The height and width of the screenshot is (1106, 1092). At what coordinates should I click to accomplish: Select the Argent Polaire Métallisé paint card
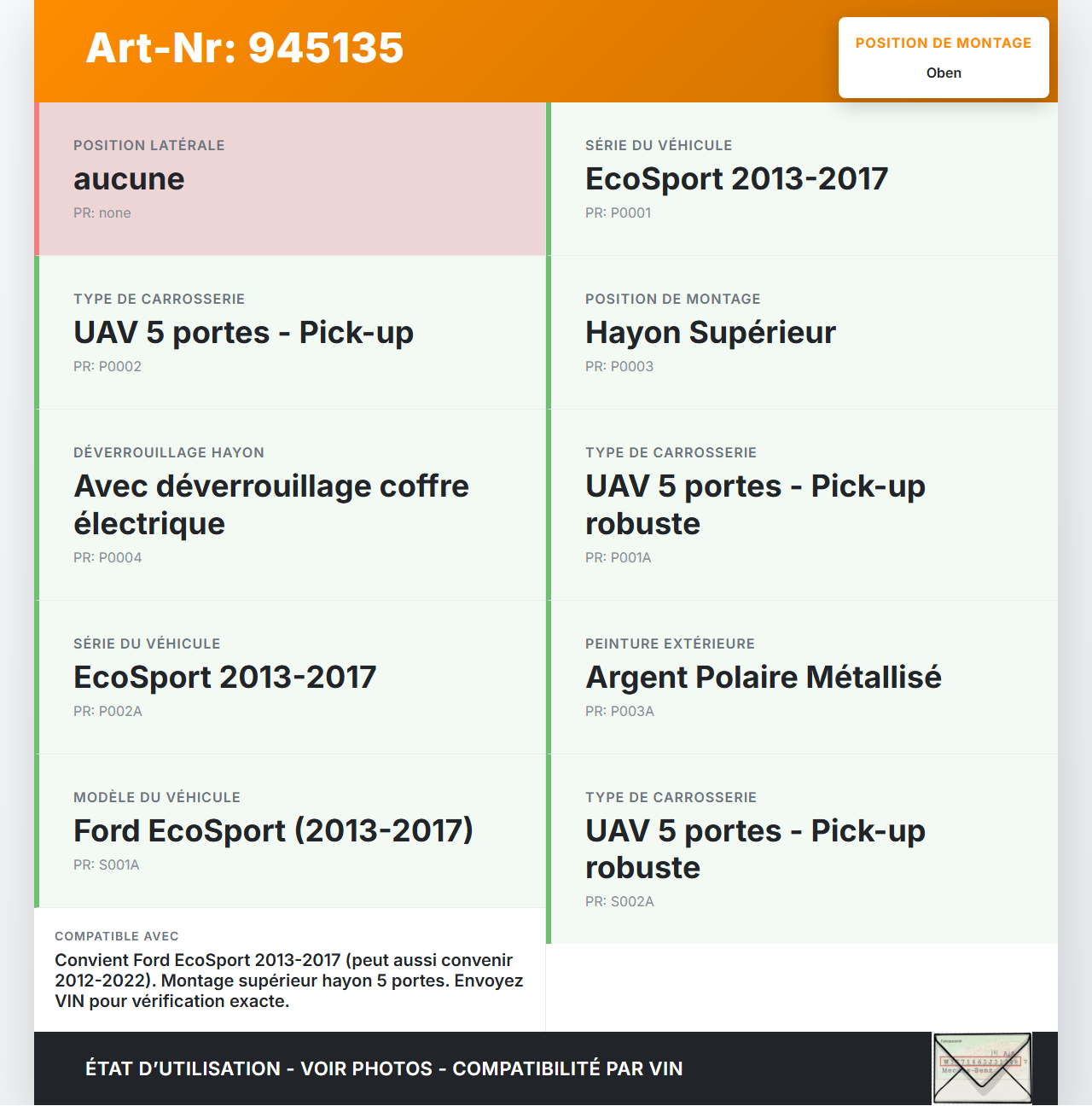click(804, 677)
